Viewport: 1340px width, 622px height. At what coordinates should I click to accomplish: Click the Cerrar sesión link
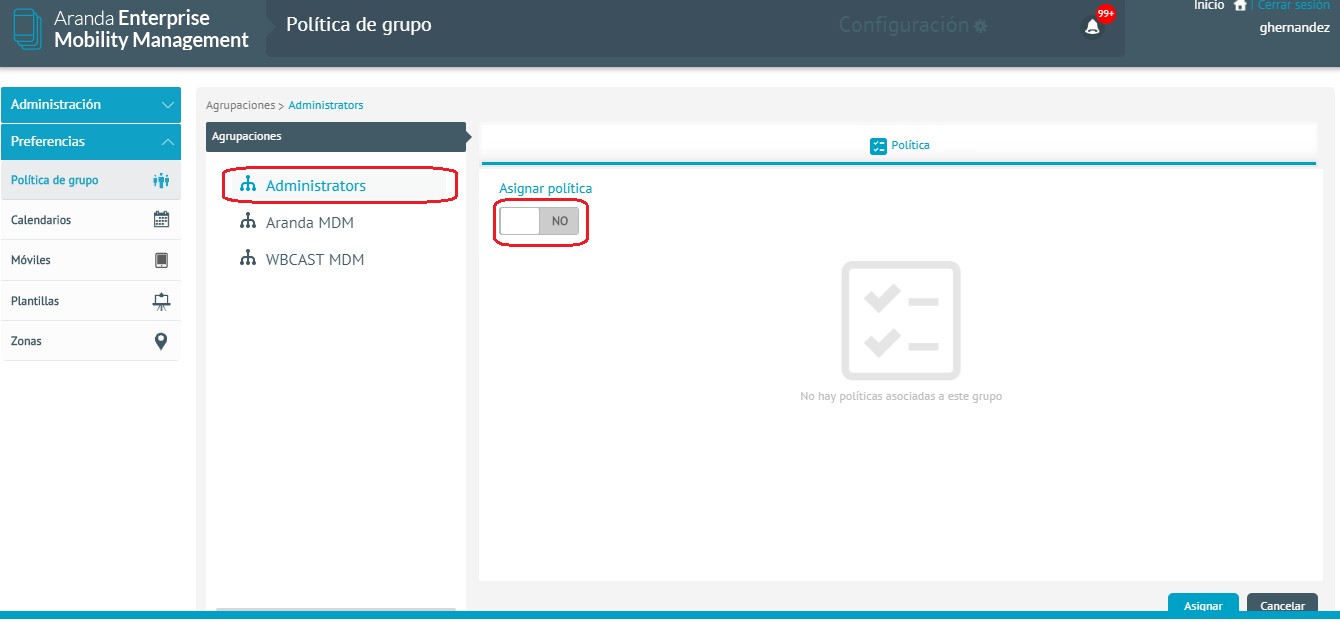click(x=1293, y=5)
